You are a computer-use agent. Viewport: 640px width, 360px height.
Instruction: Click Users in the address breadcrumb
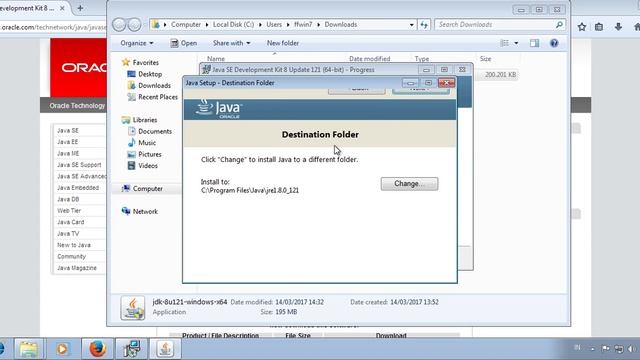click(x=274, y=24)
